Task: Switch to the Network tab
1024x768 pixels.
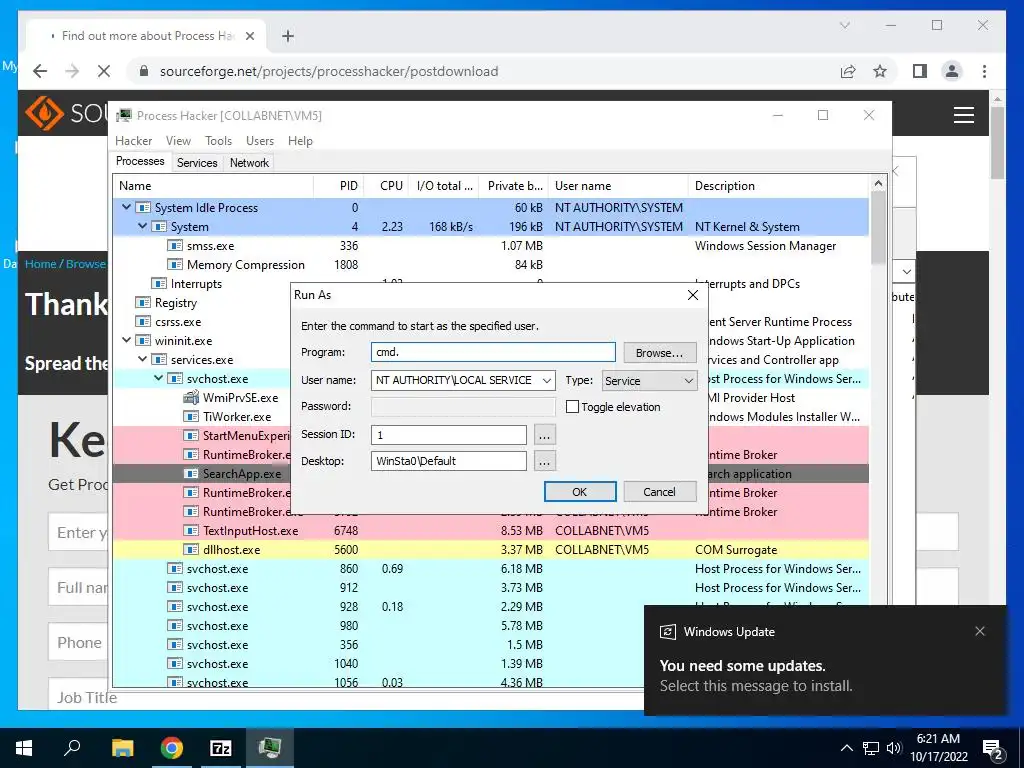Action: (249, 163)
